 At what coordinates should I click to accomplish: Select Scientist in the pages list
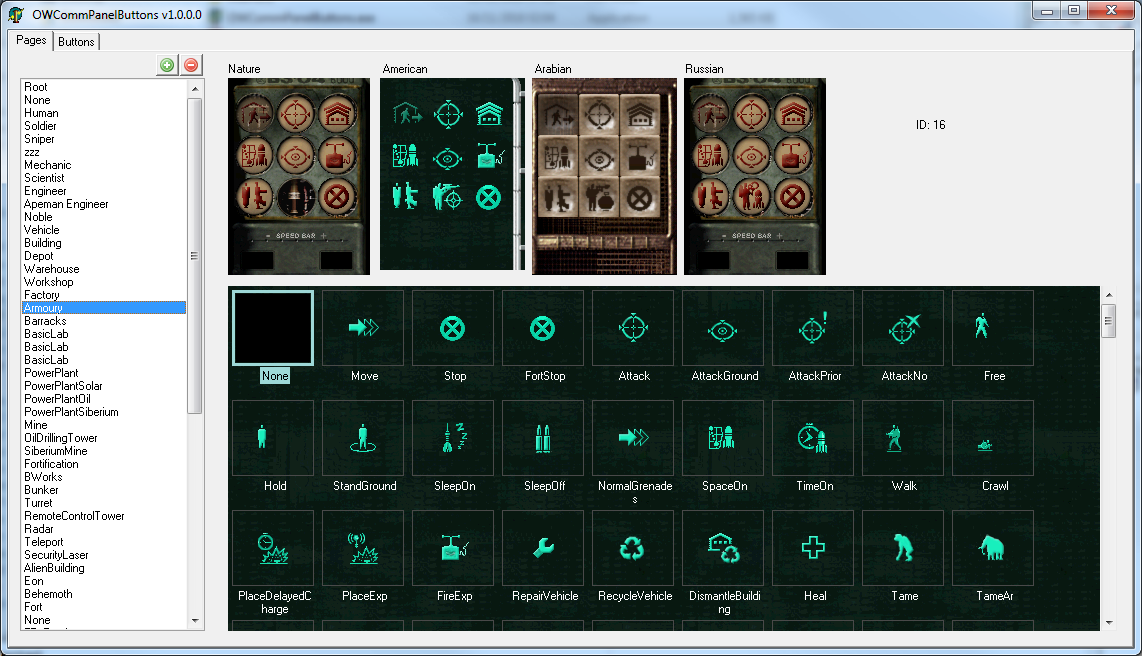104,178
